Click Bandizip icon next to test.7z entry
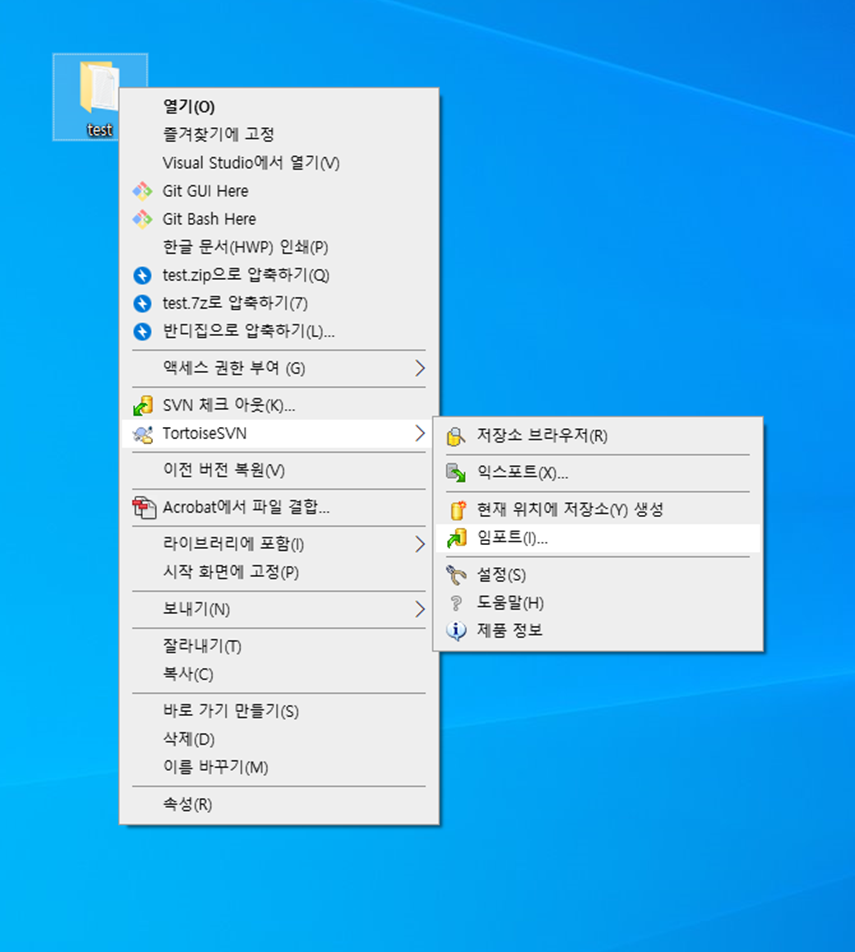 [142, 304]
